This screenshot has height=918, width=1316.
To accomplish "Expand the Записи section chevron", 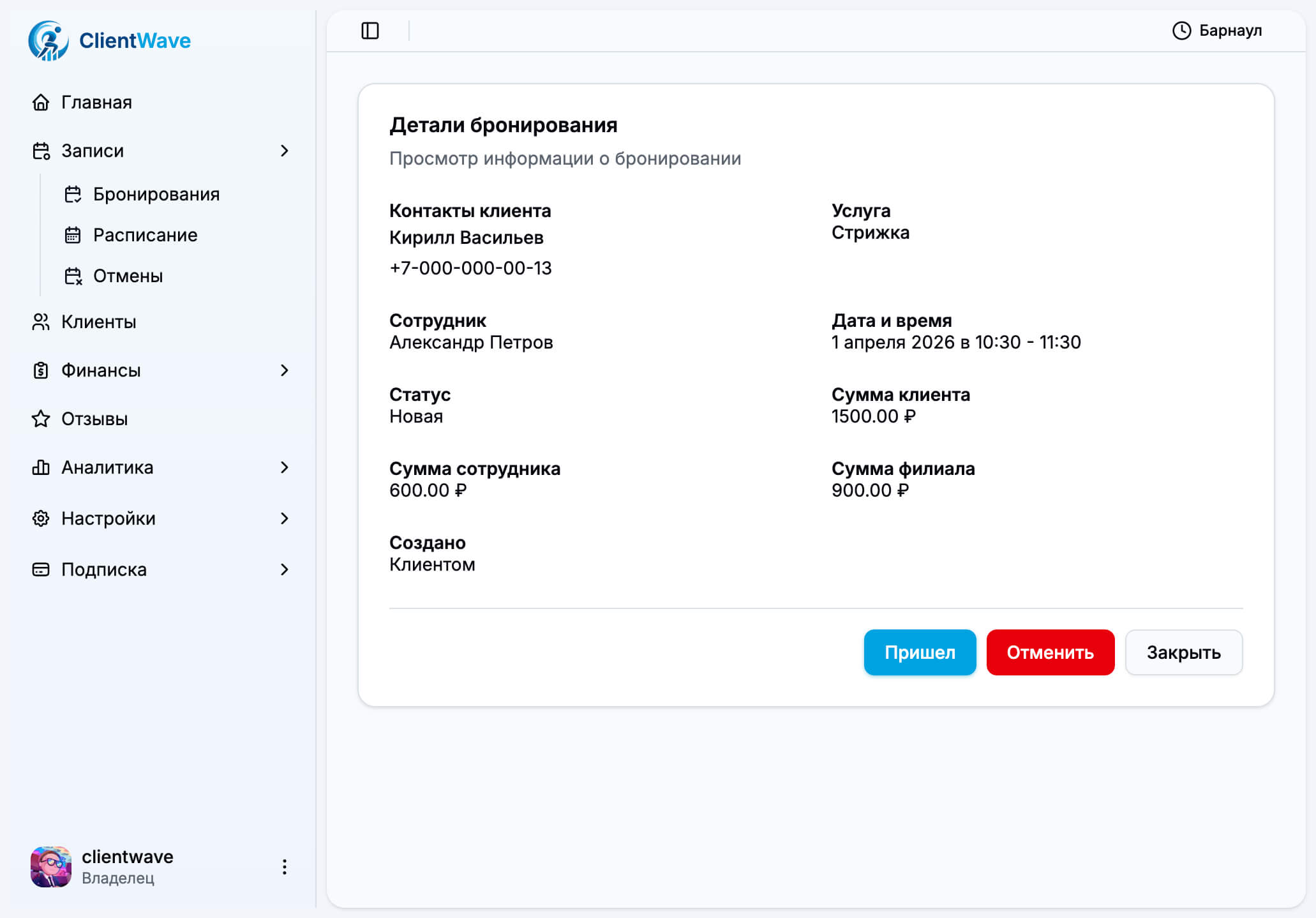I will click(285, 151).
